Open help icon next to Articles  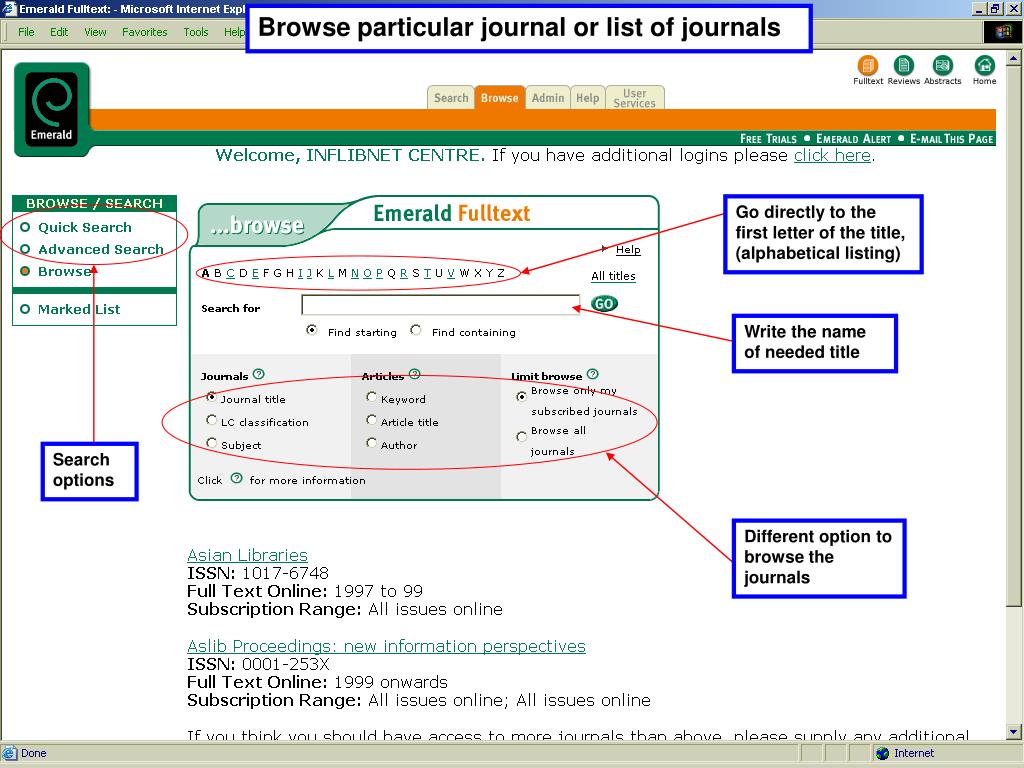coord(415,374)
